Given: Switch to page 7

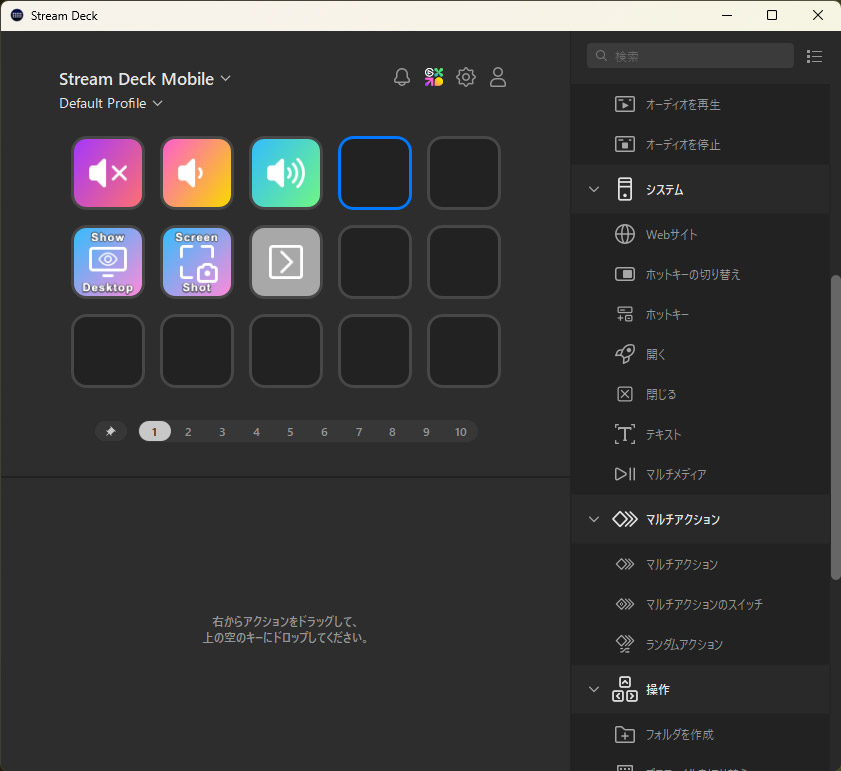Looking at the screenshot, I should tap(359, 432).
